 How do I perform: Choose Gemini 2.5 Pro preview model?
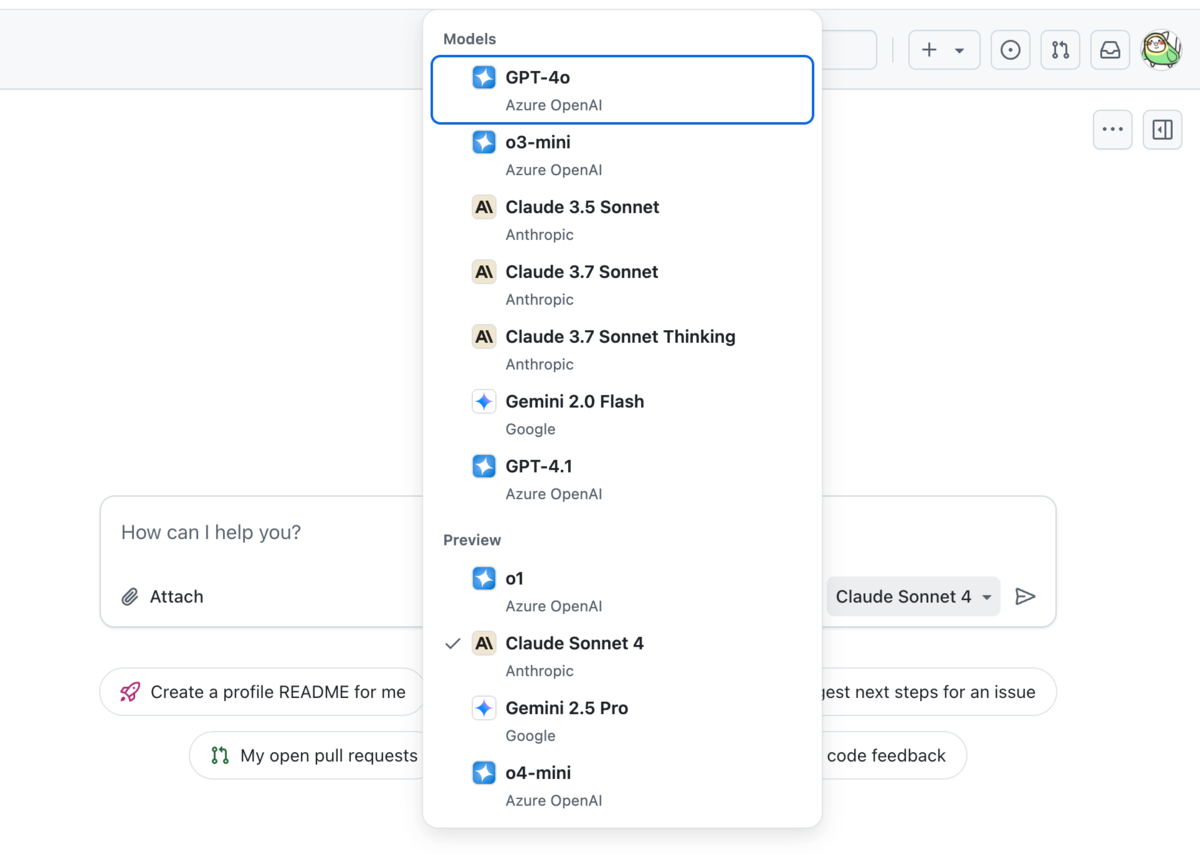[622, 721]
